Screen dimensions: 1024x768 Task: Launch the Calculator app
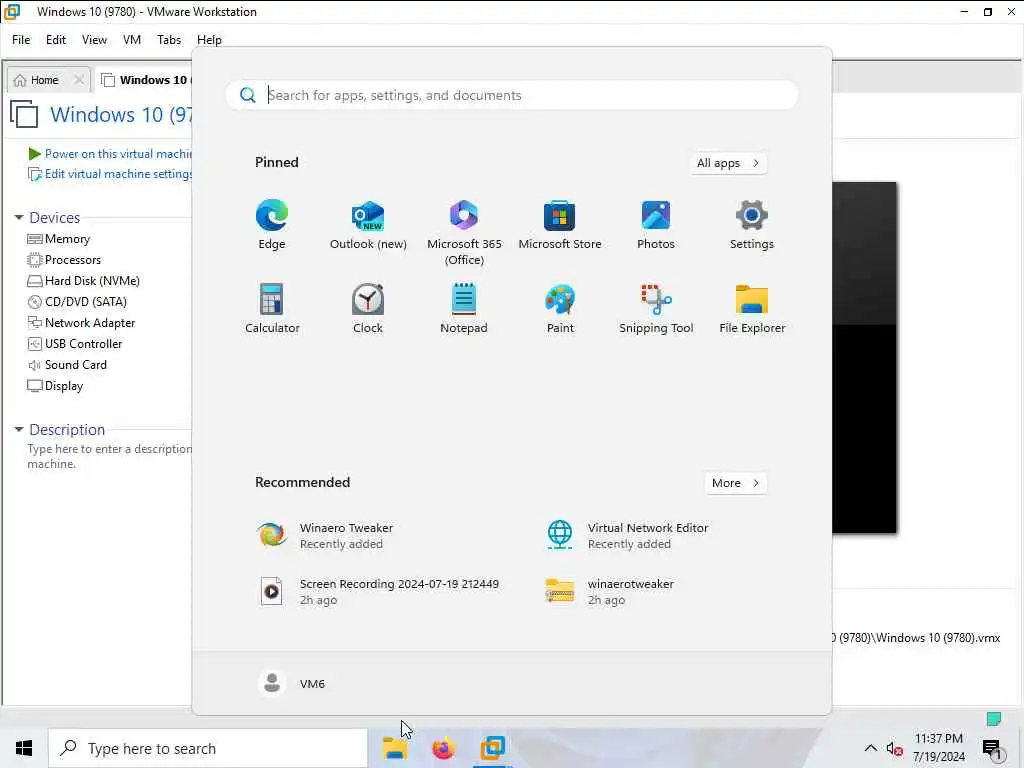272,308
